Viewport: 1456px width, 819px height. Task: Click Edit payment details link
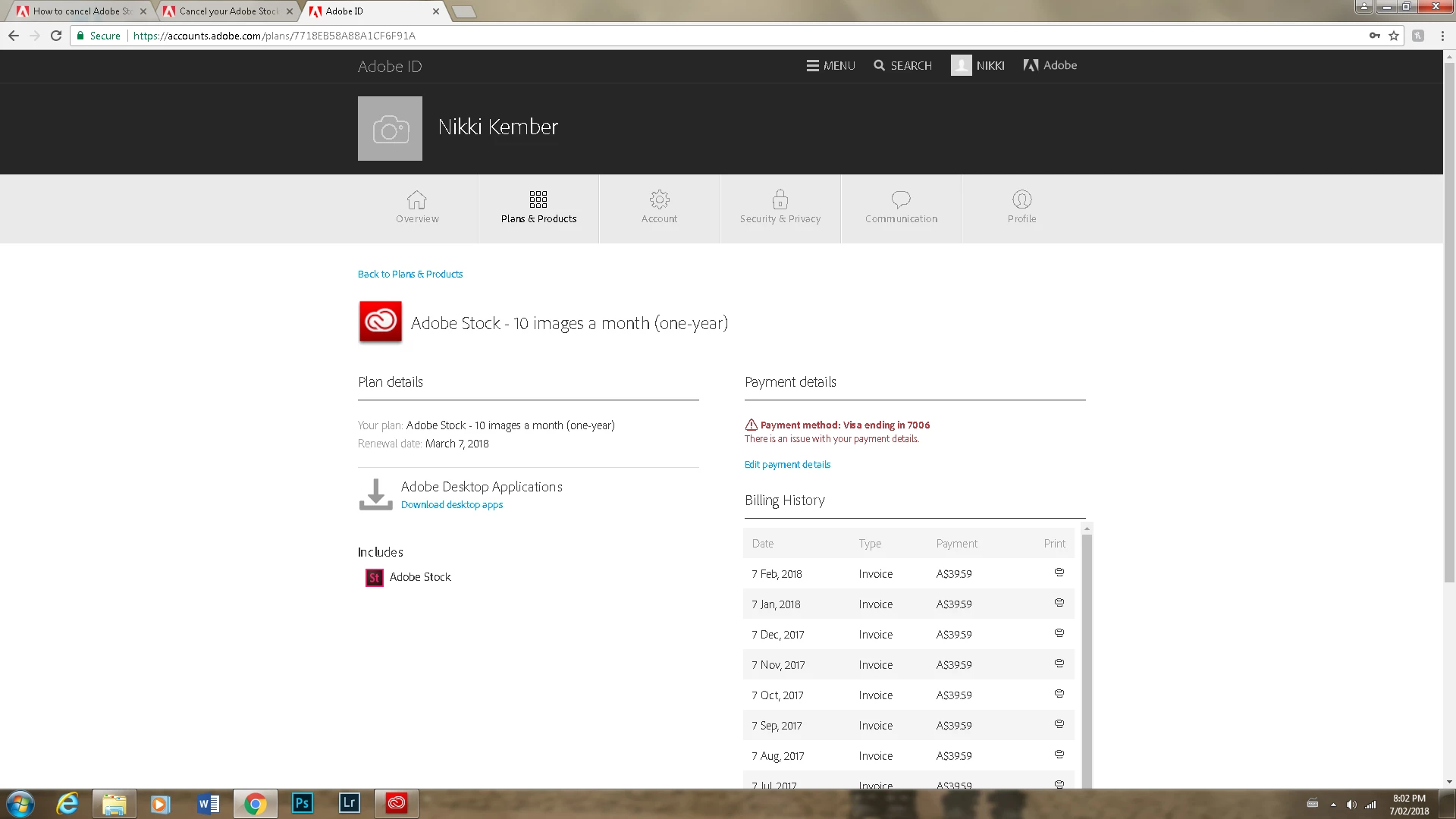point(787,465)
